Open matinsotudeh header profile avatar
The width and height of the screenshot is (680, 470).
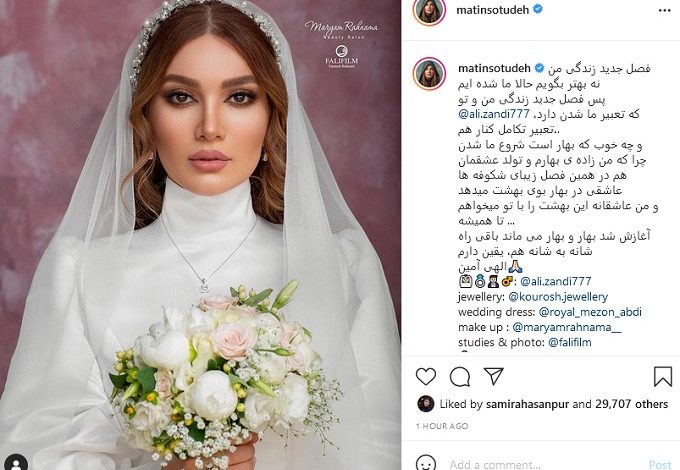tap(429, 10)
